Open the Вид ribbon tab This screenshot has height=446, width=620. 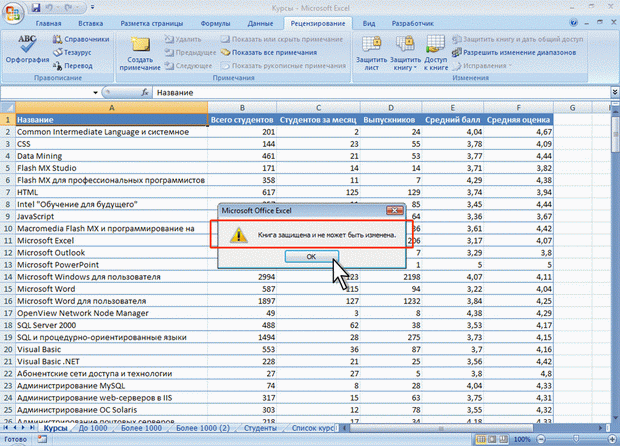point(369,23)
